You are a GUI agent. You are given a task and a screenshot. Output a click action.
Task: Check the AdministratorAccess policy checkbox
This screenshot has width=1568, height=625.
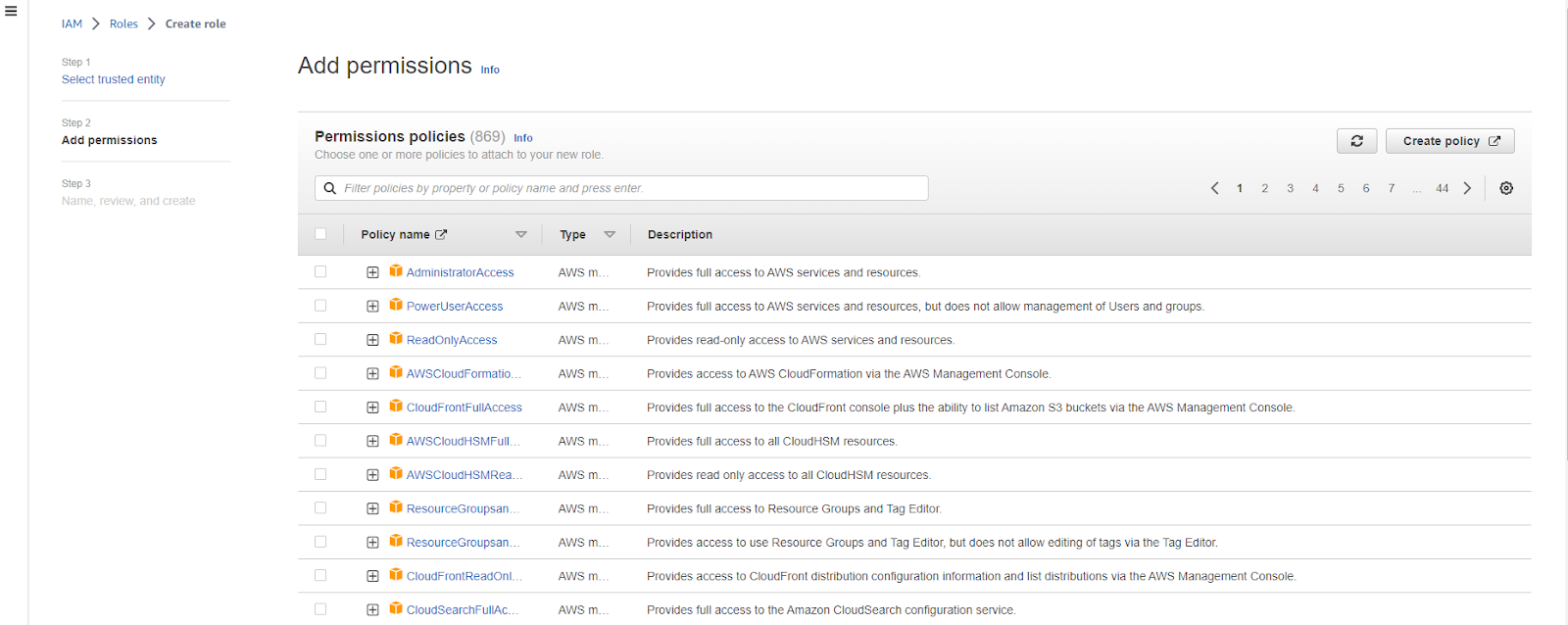[320, 272]
